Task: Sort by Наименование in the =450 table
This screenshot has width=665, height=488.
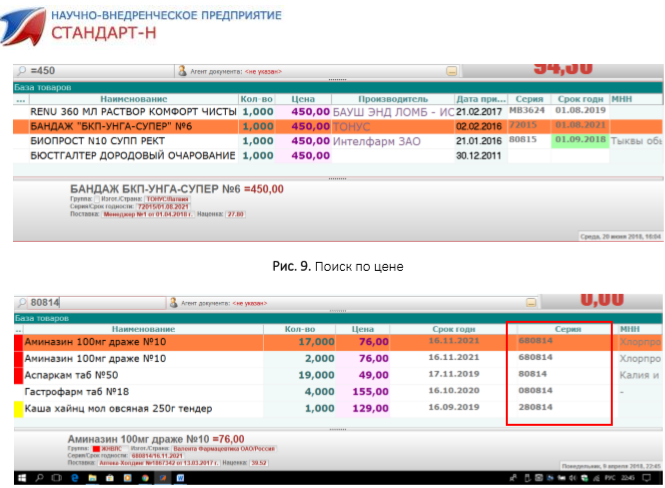Action: click(x=134, y=99)
